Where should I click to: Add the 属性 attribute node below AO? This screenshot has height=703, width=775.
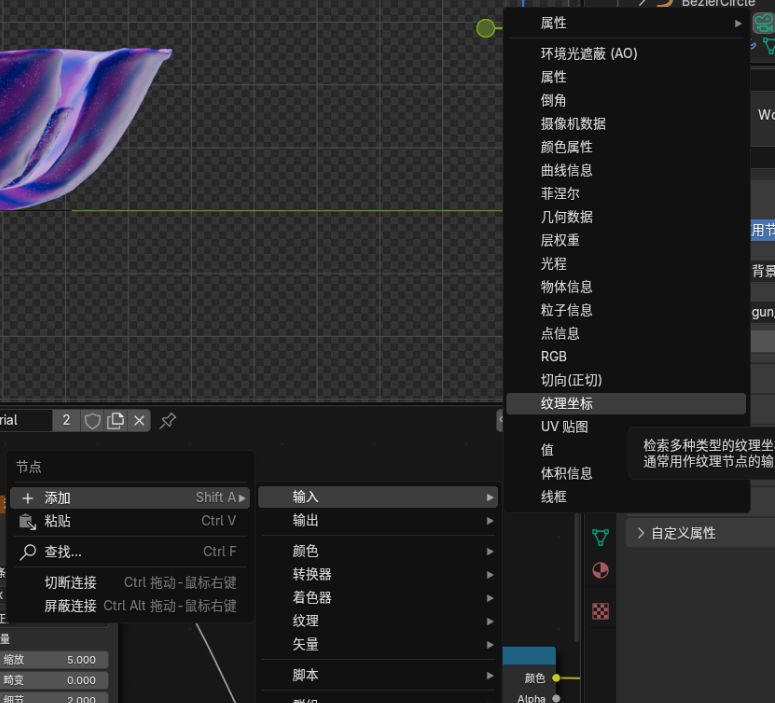point(626,77)
